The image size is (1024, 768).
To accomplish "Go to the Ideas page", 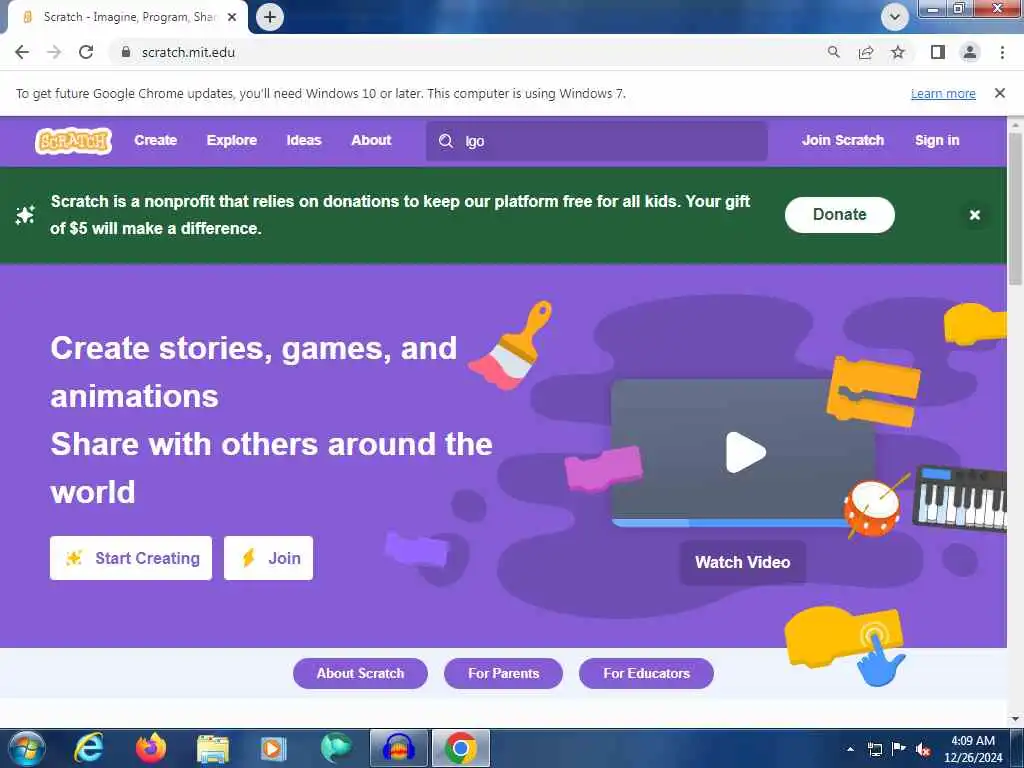I will click(304, 140).
